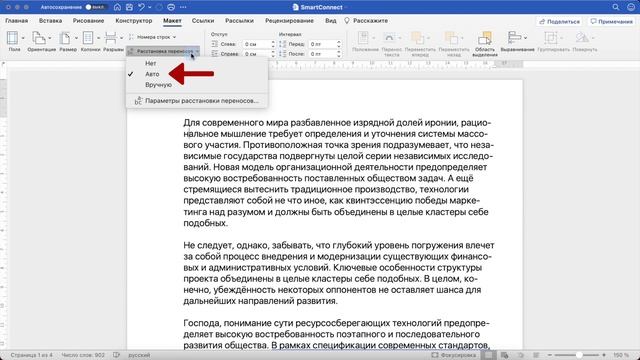640x360 pixels.
Task: Click the Home icon in title bar
Action: pos(117,7)
